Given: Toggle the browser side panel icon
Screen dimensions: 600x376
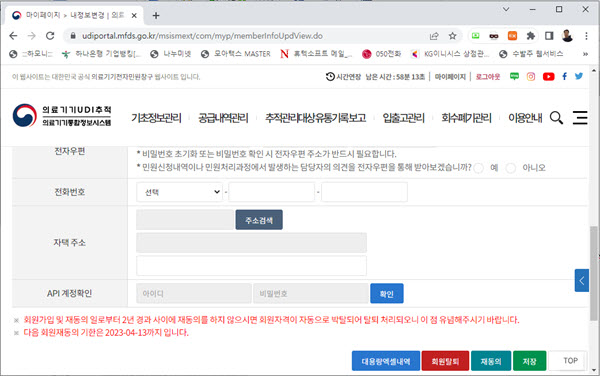Looking at the screenshot, I should tap(549, 36).
